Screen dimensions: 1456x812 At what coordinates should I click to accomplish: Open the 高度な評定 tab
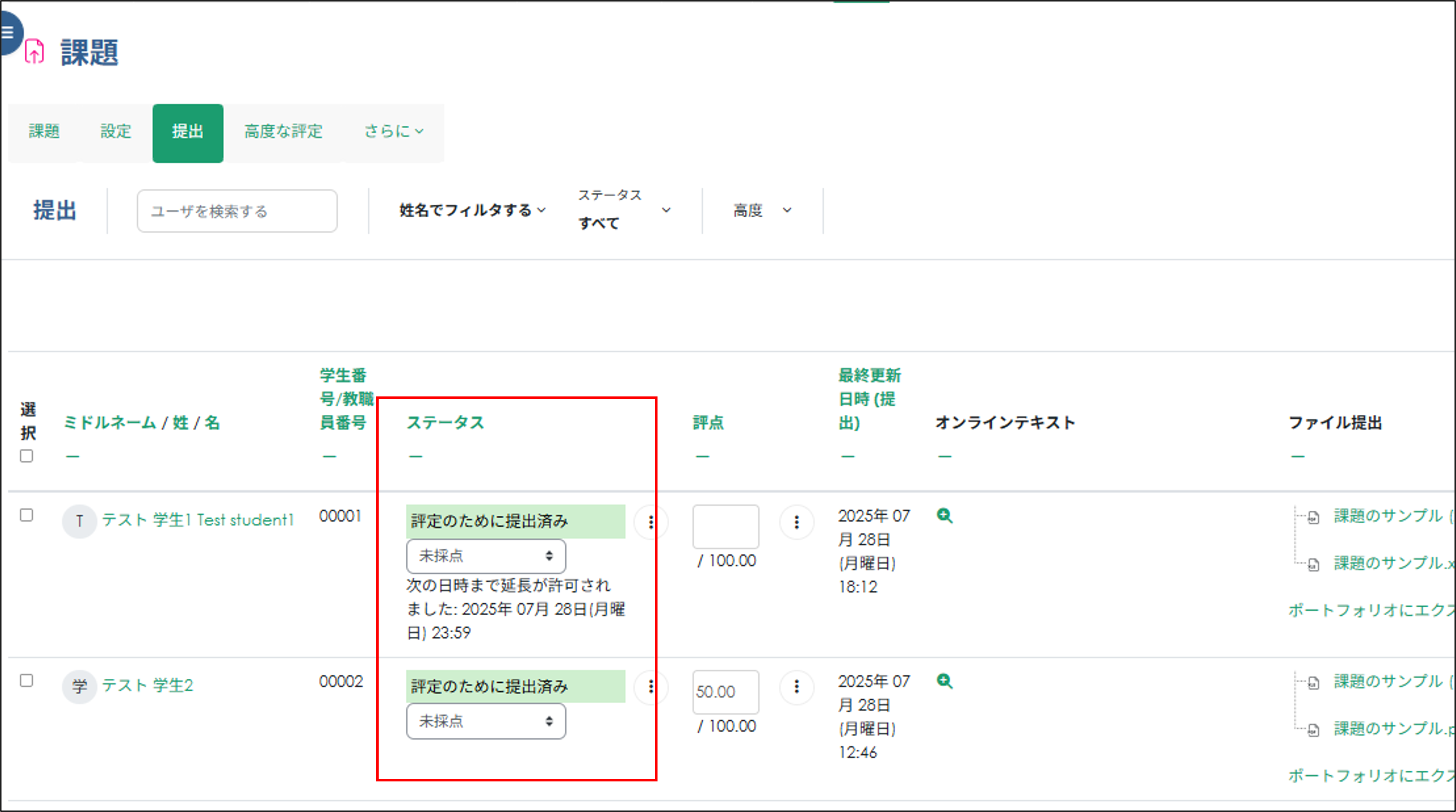[283, 132]
